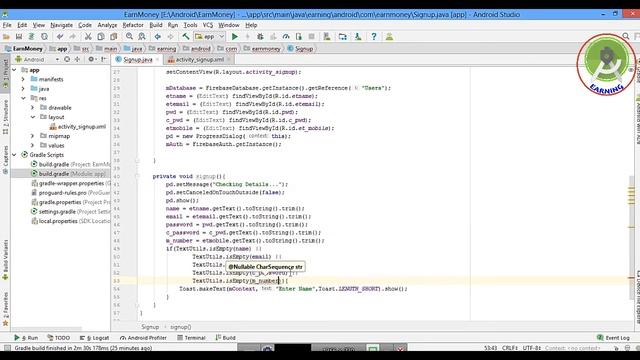640x360 pixels.
Task: Expand the drawable folder
Action: click(33, 107)
